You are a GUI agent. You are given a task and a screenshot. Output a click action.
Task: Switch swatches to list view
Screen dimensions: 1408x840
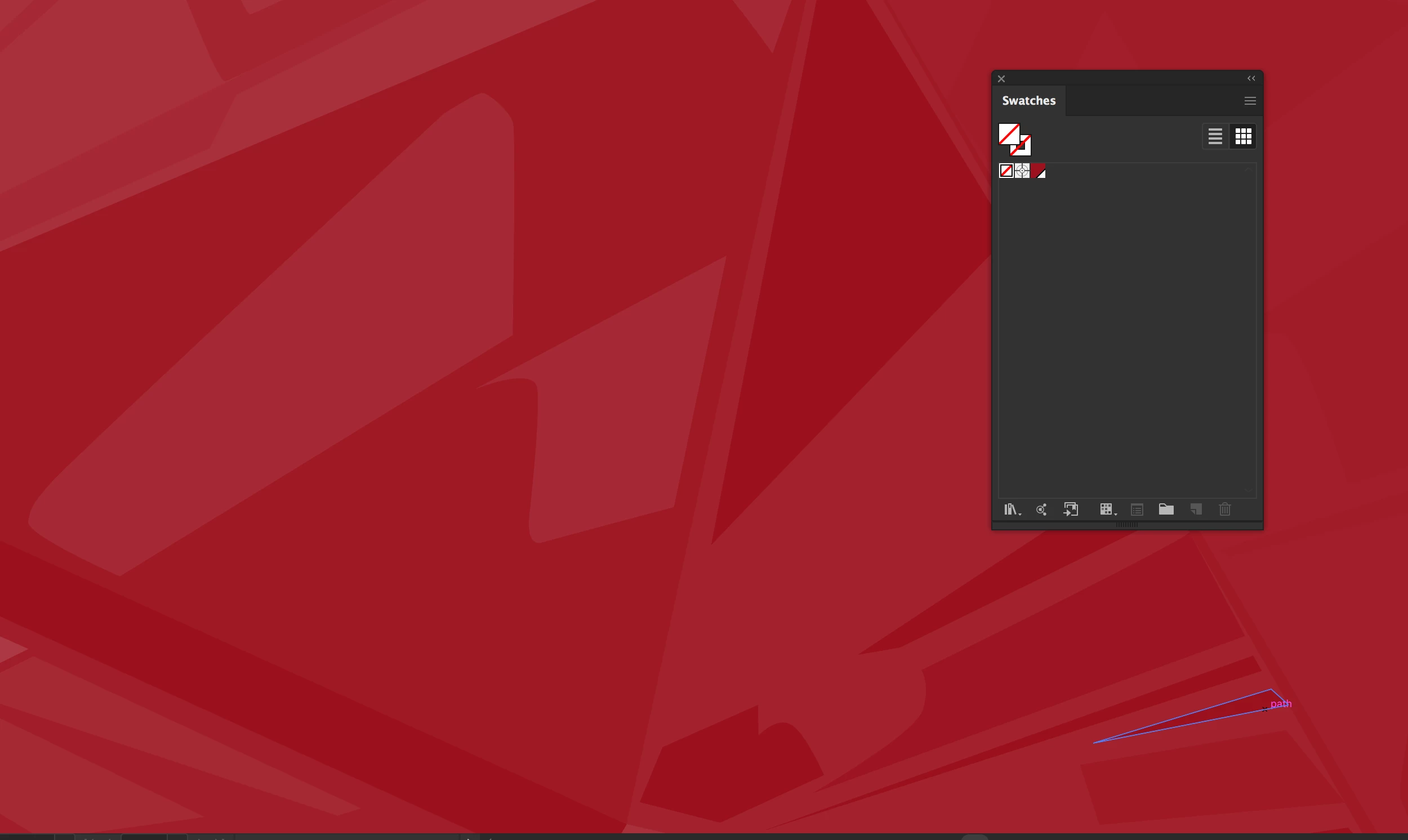(1215, 136)
